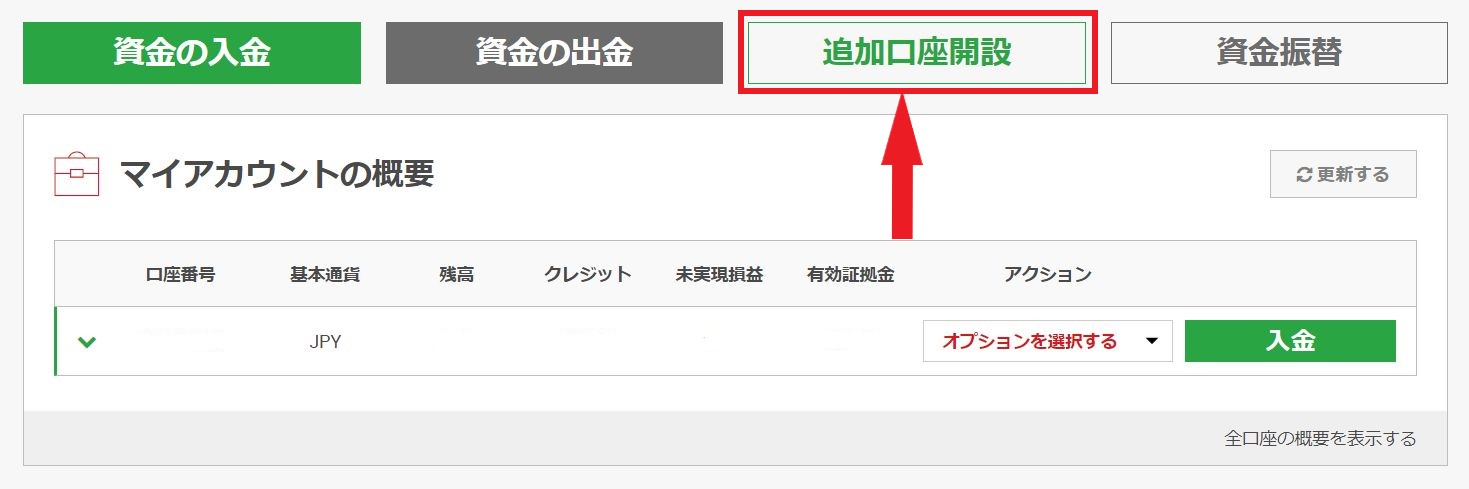Click the gray 資金の出金 withdrawal button
1469x489 pixels.
[554, 53]
